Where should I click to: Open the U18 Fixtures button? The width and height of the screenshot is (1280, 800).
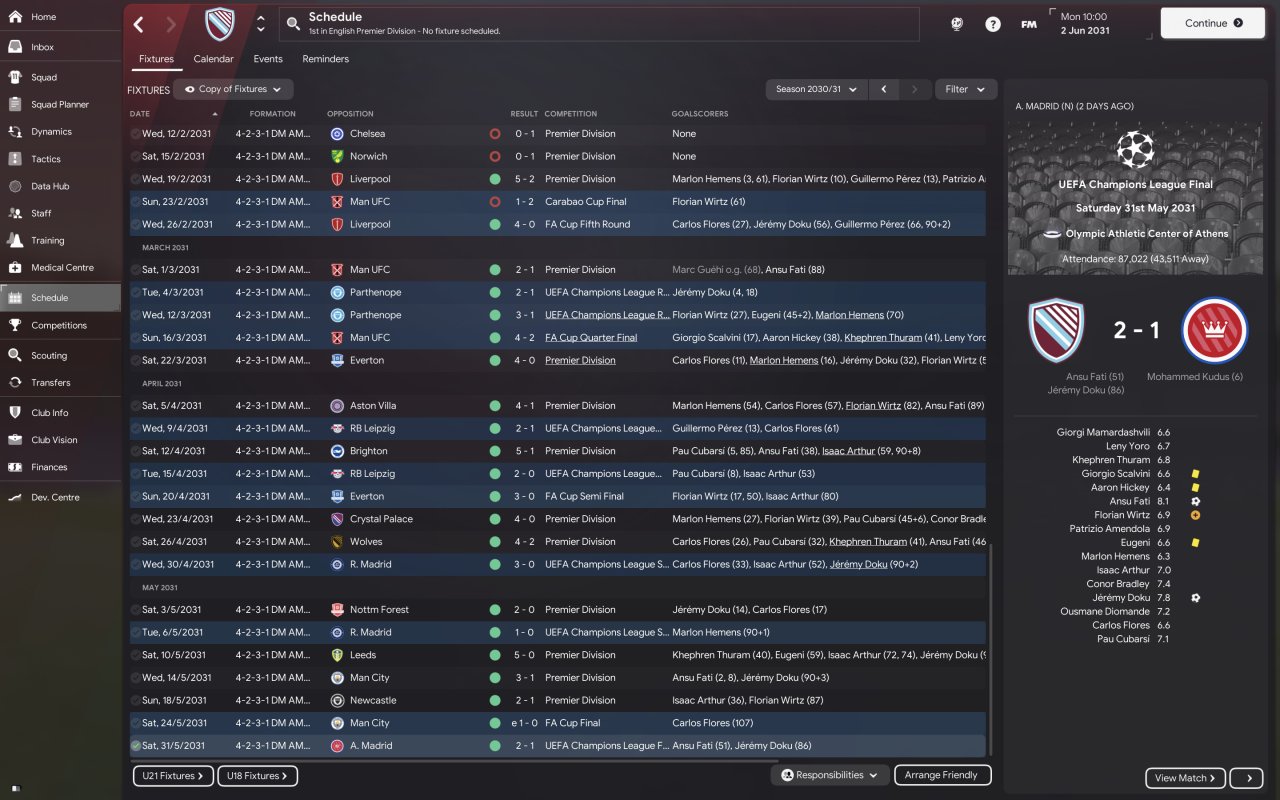[x=257, y=775]
